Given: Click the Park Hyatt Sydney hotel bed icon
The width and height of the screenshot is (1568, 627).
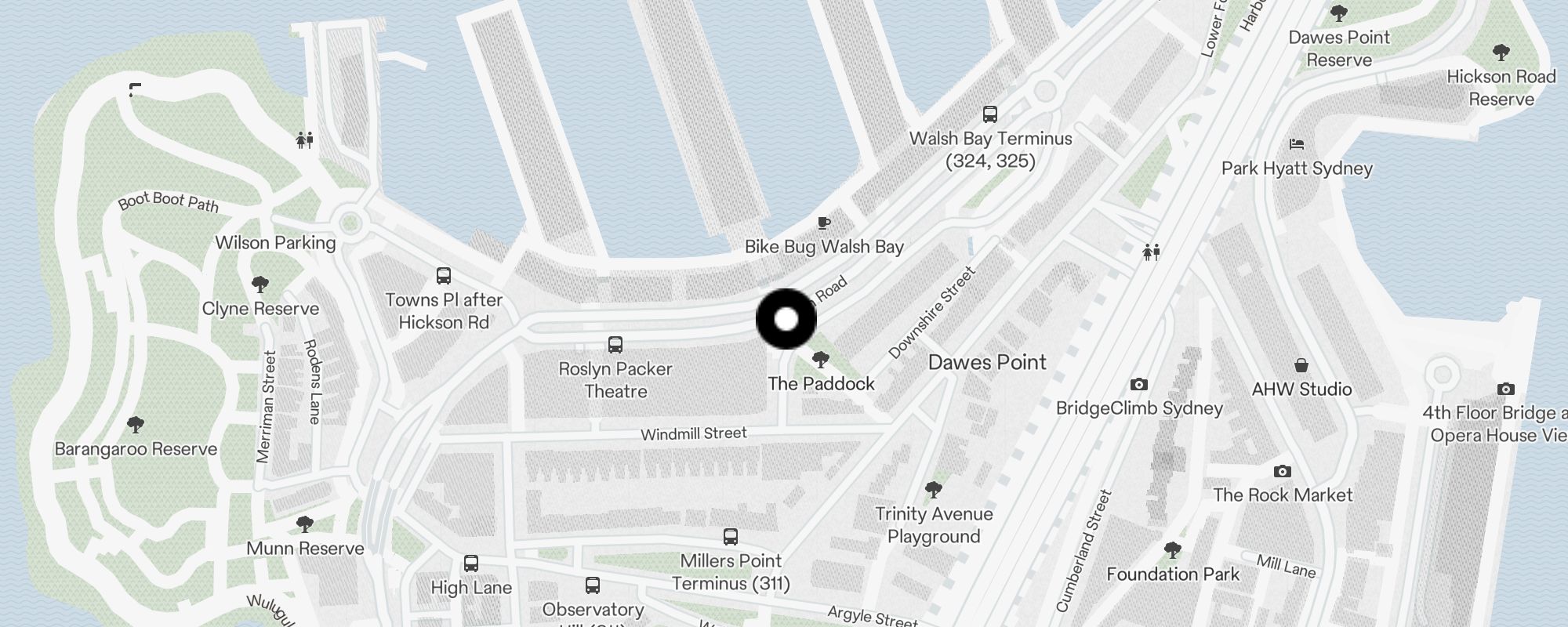Looking at the screenshot, I should [x=1297, y=144].
